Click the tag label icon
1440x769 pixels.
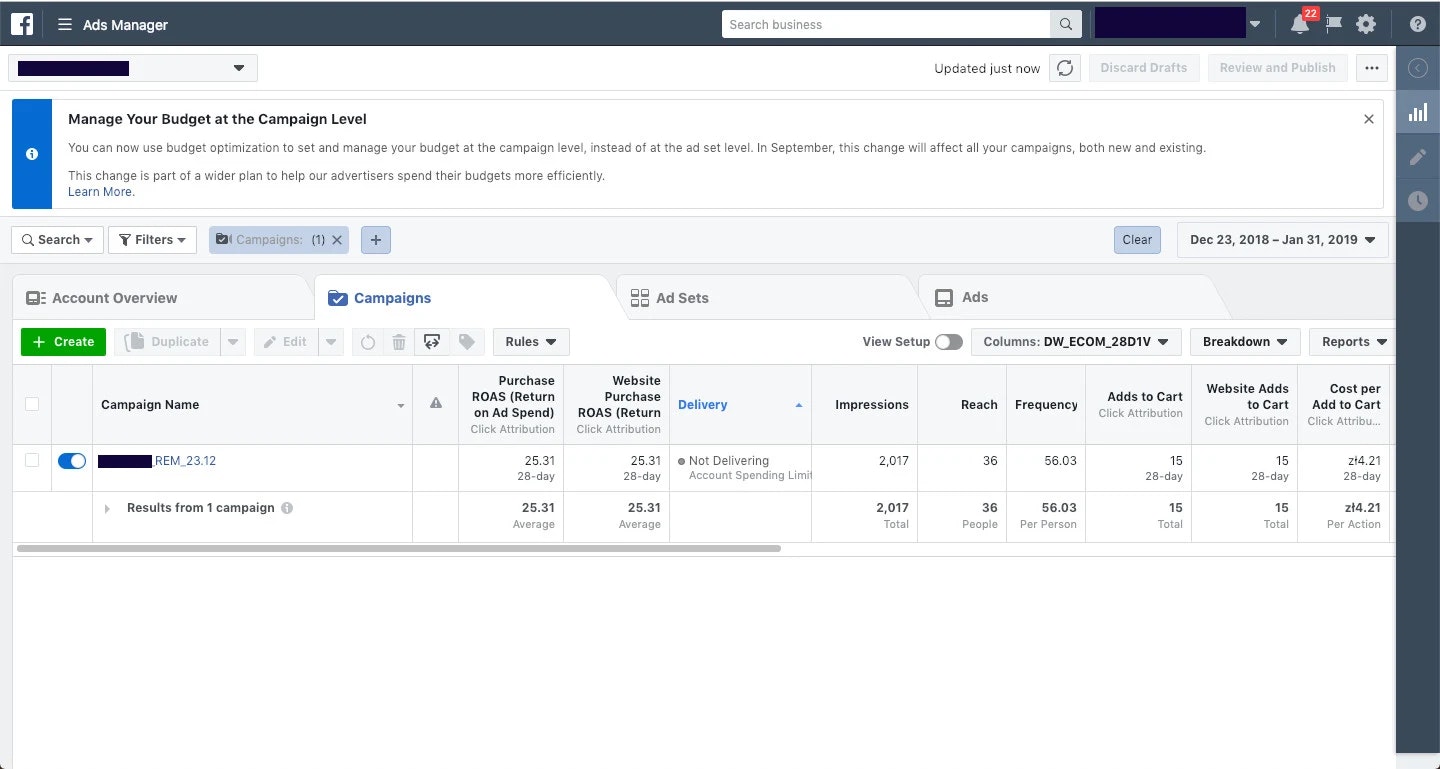[466, 342]
